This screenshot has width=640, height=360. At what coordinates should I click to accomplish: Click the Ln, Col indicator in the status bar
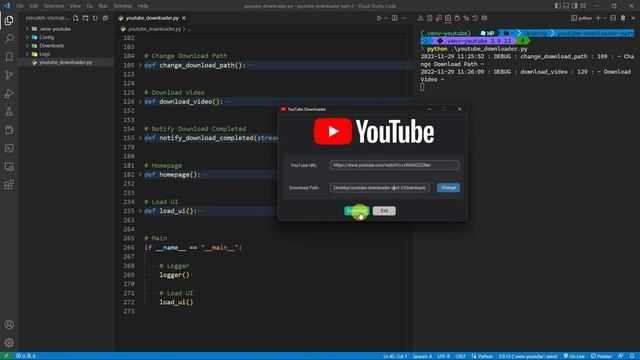(395, 356)
